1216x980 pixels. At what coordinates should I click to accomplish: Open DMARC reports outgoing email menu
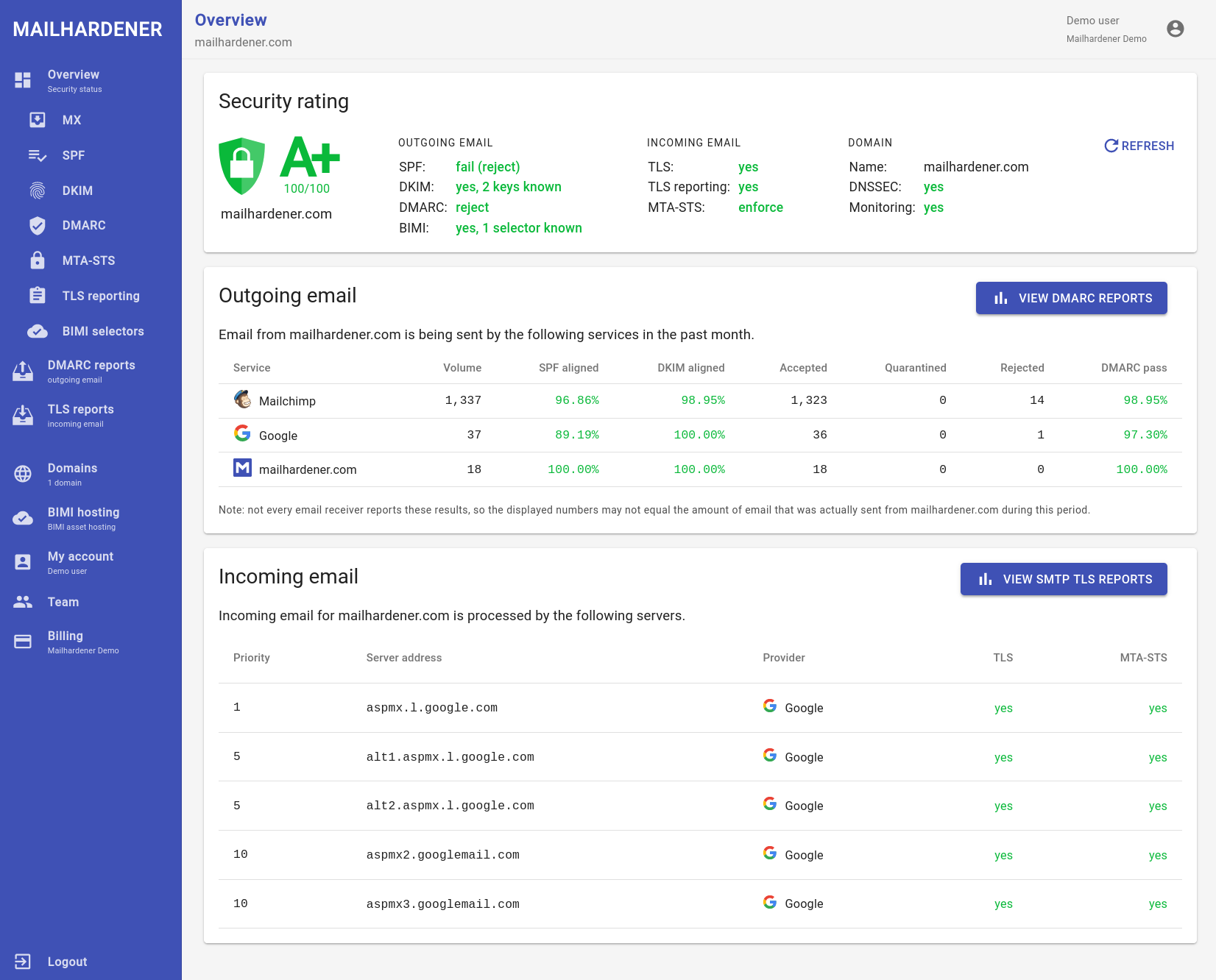[91, 371]
